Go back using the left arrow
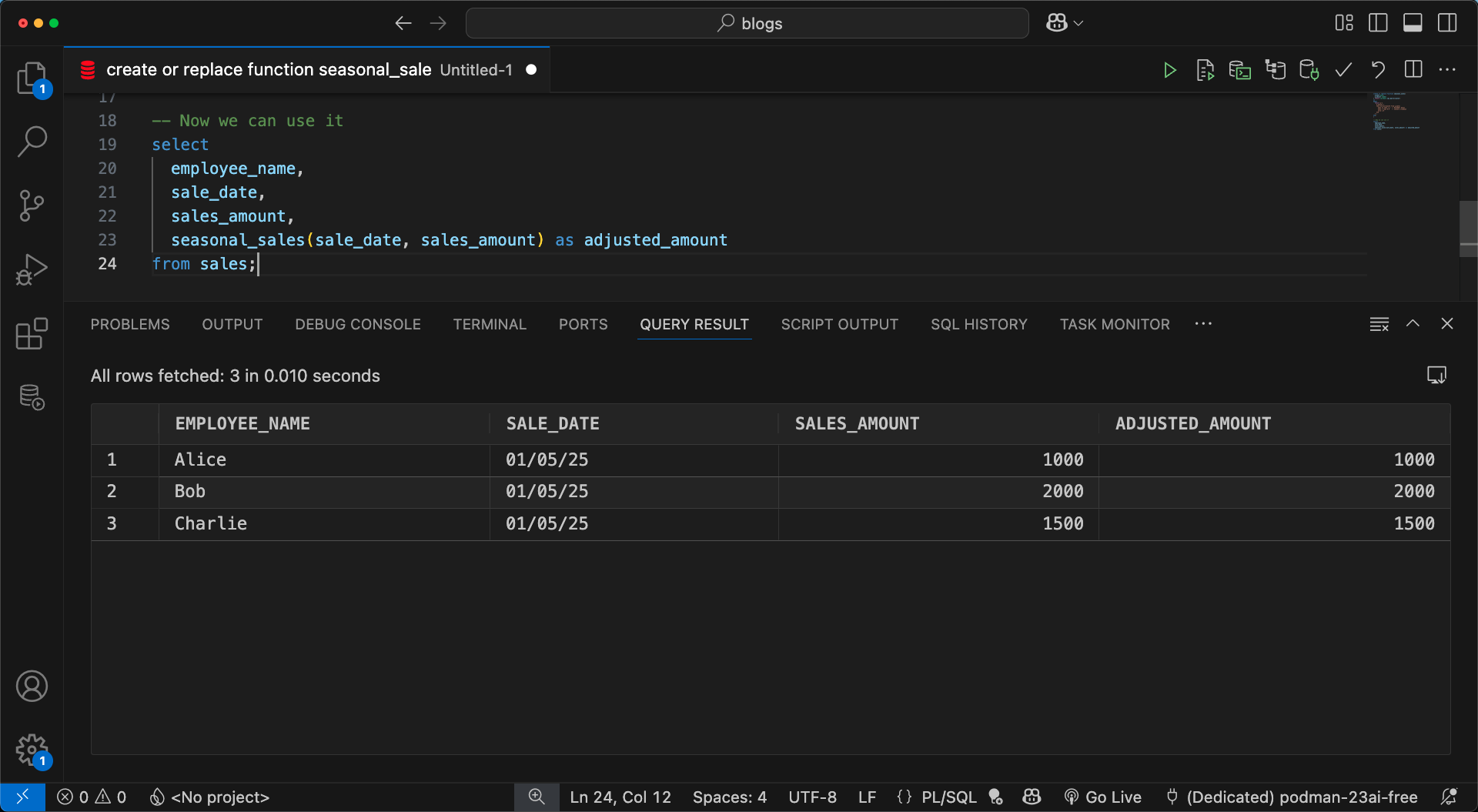The image size is (1478, 812). point(403,23)
